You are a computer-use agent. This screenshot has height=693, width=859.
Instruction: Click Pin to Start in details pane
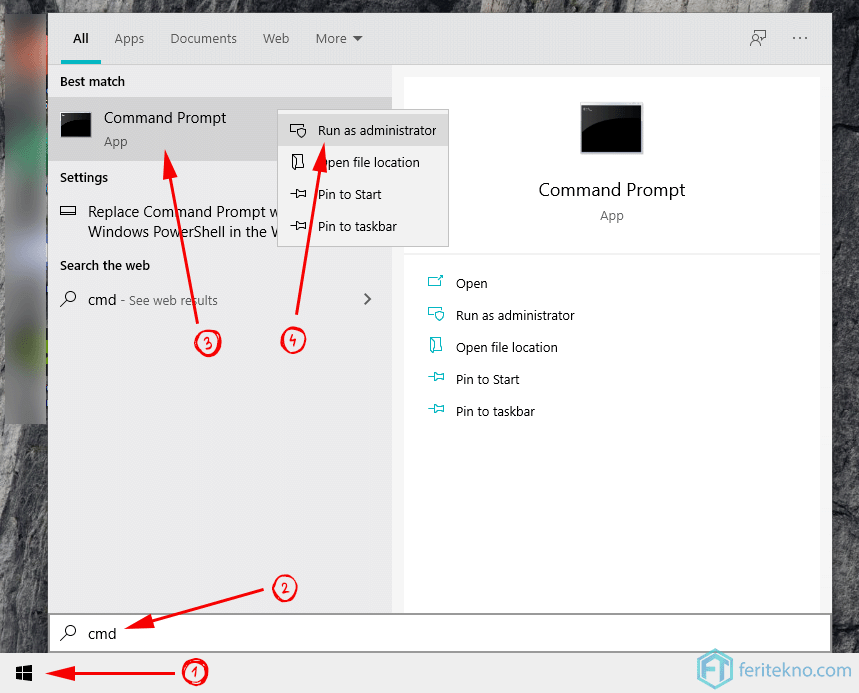pos(488,379)
